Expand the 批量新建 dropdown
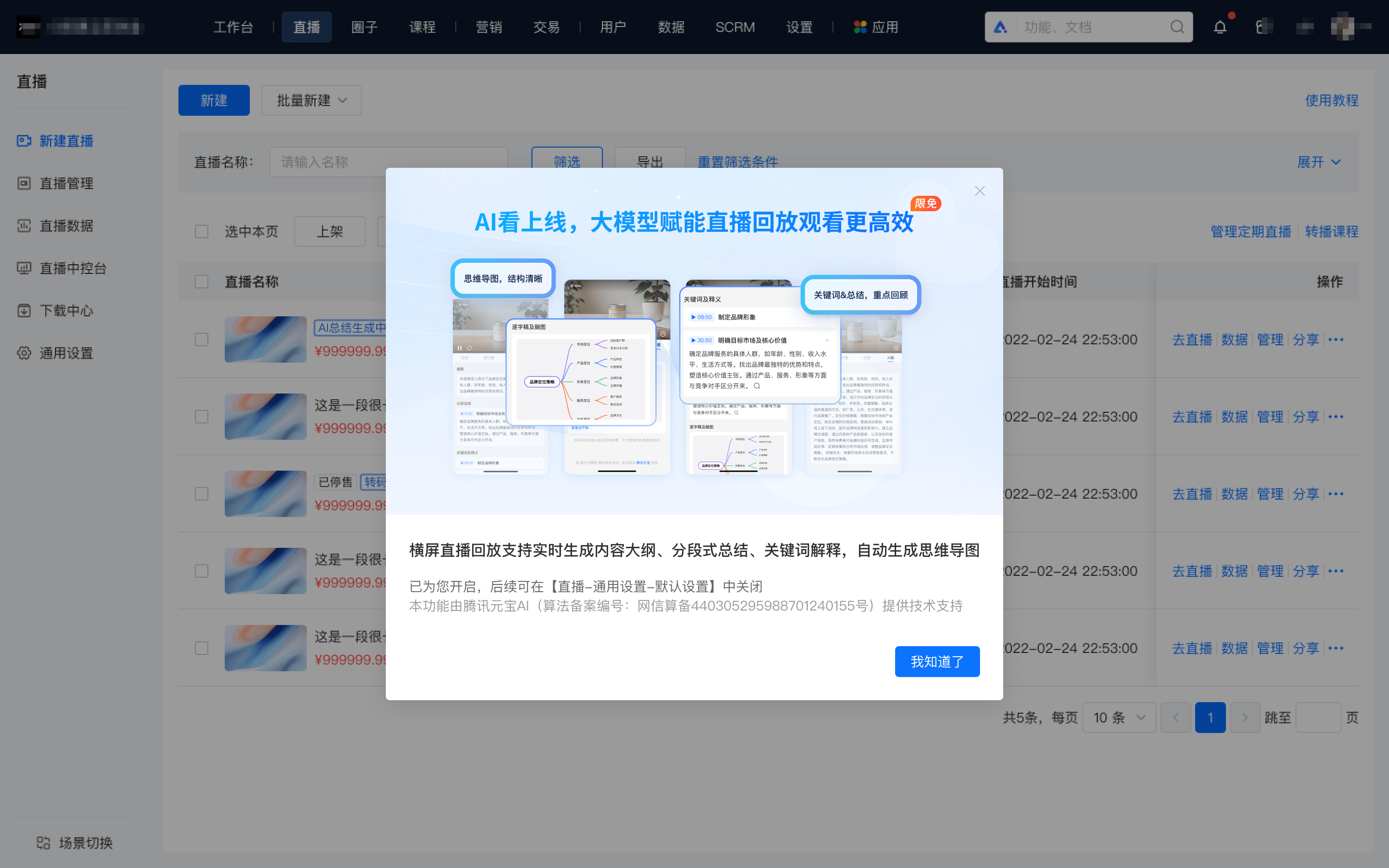The image size is (1389, 868). tap(312, 100)
